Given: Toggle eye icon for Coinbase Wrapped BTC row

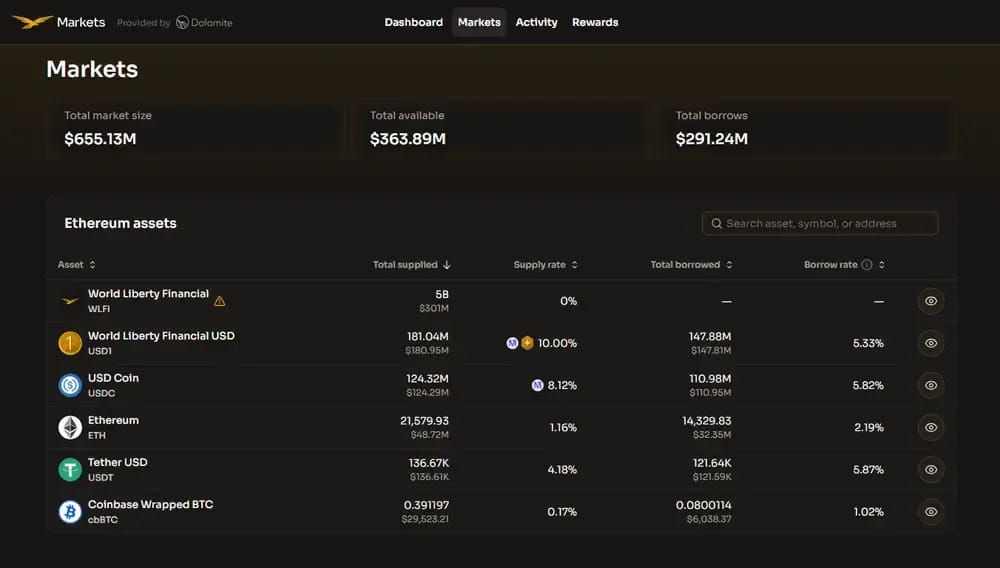Looking at the screenshot, I should point(931,511).
